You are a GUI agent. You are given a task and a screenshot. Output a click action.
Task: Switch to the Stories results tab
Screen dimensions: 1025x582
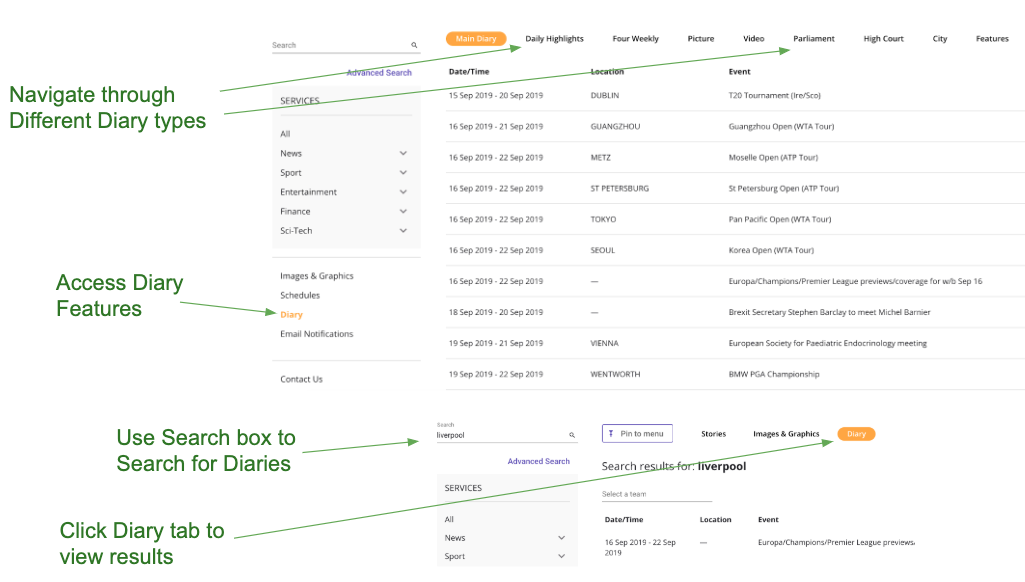(713, 434)
